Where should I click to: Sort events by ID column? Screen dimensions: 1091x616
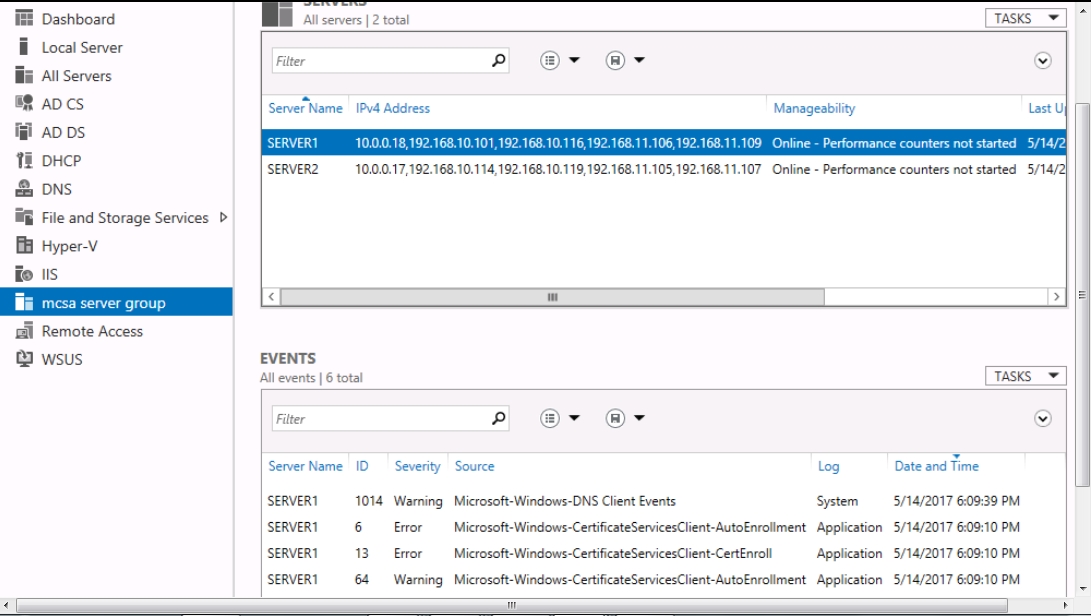point(362,466)
